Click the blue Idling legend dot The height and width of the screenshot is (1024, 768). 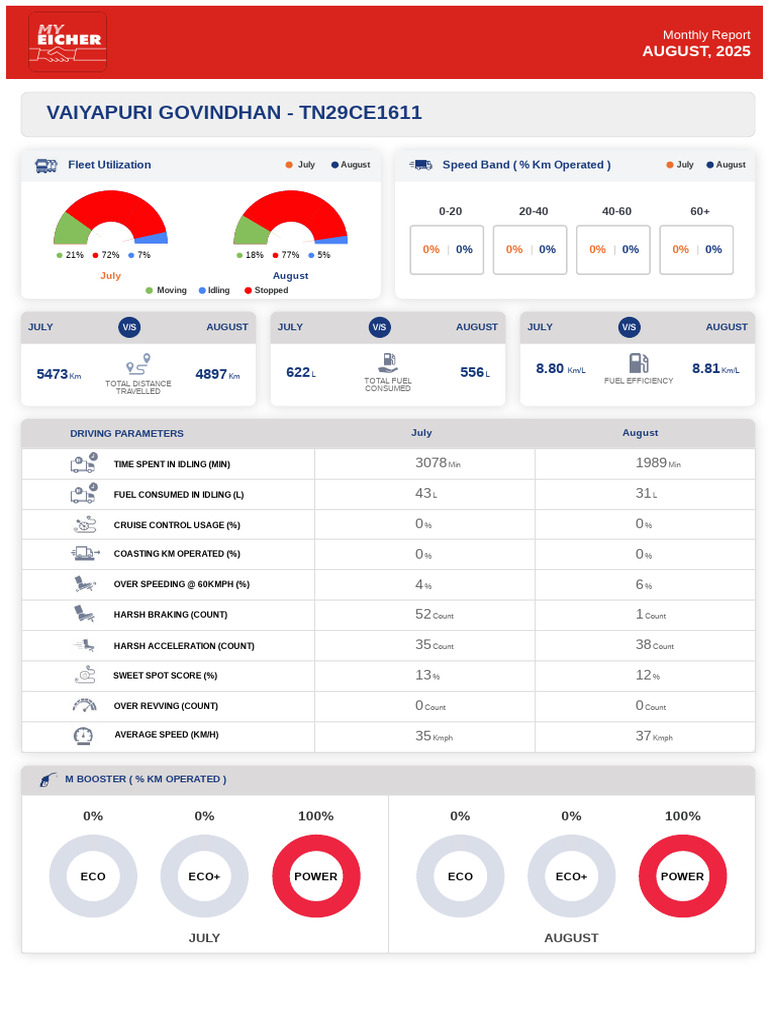202,291
